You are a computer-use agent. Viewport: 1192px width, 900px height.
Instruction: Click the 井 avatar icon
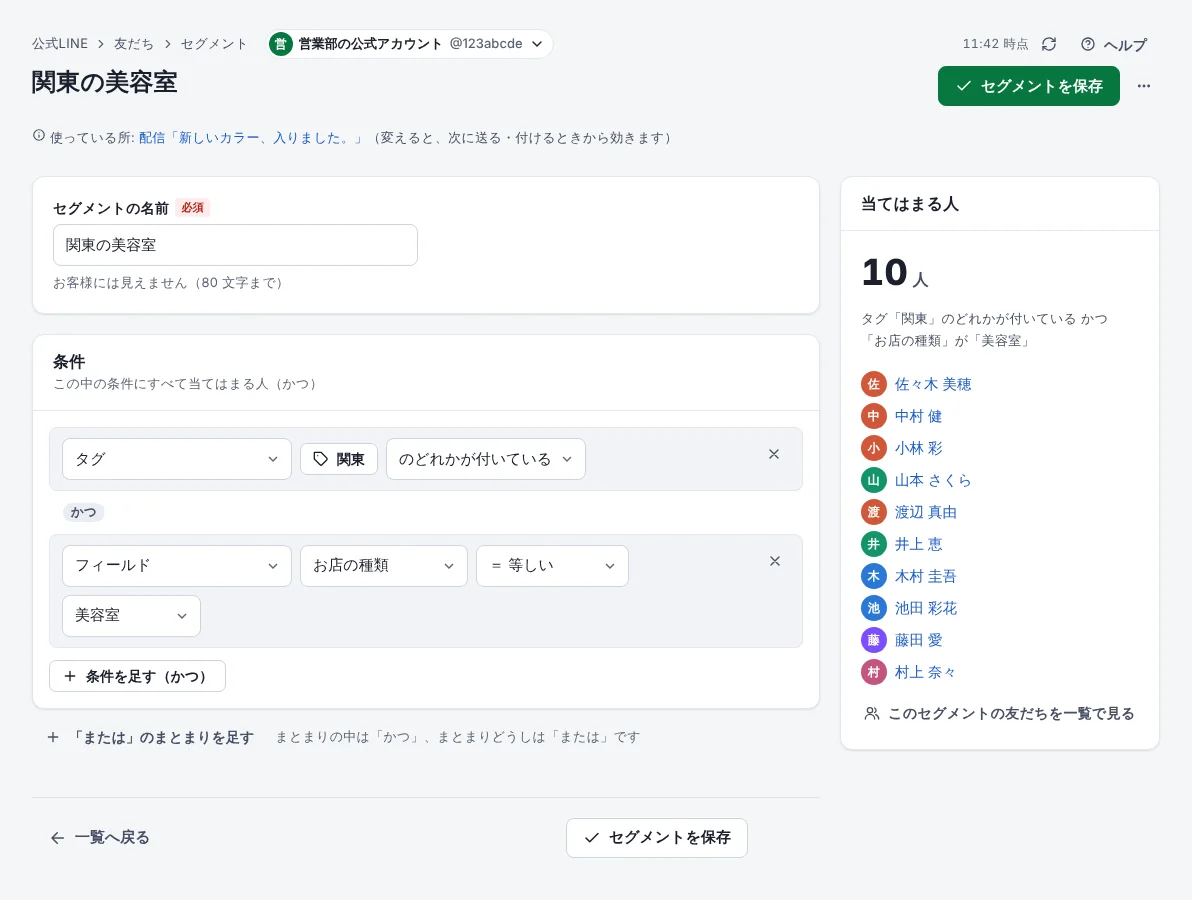pos(873,544)
